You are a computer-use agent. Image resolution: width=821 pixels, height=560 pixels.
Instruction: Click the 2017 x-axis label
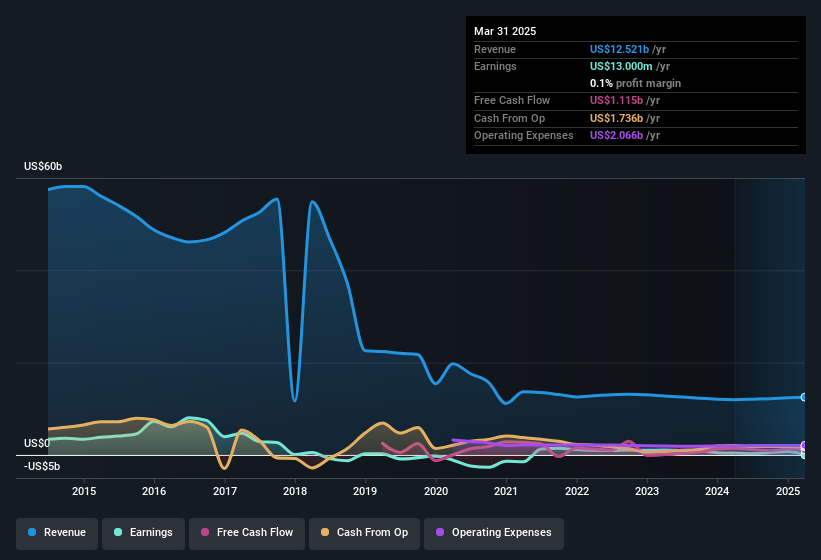(x=225, y=491)
